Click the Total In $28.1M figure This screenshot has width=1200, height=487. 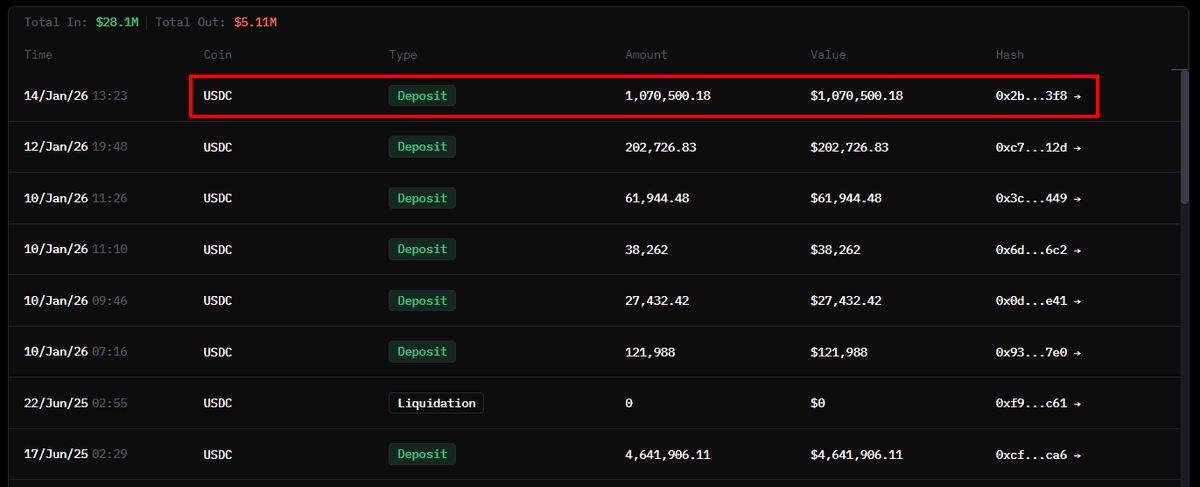[117, 22]
